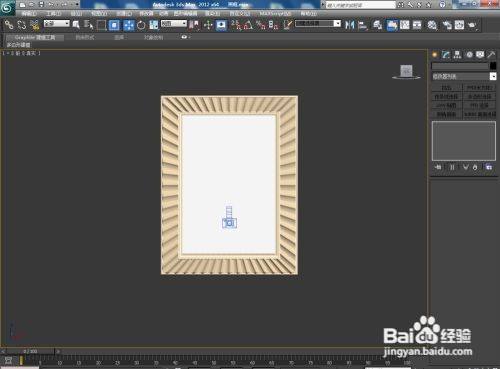This screenshot has height=369, width=500.
Task: Click the object name field in Modify panel
Action: [x=460, y=66]
